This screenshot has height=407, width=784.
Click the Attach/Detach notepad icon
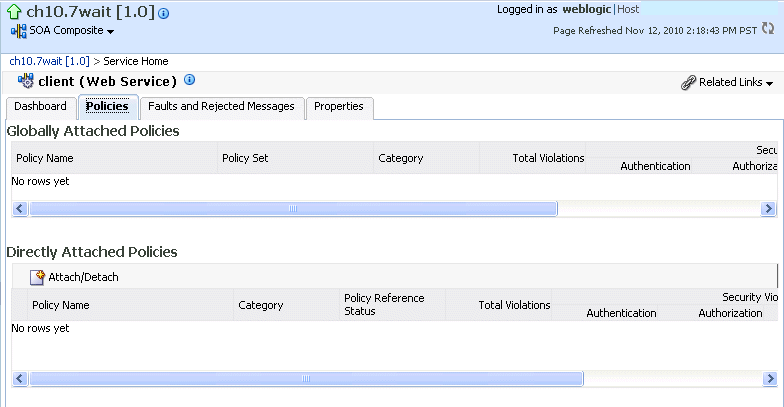[x=37, y=277]
